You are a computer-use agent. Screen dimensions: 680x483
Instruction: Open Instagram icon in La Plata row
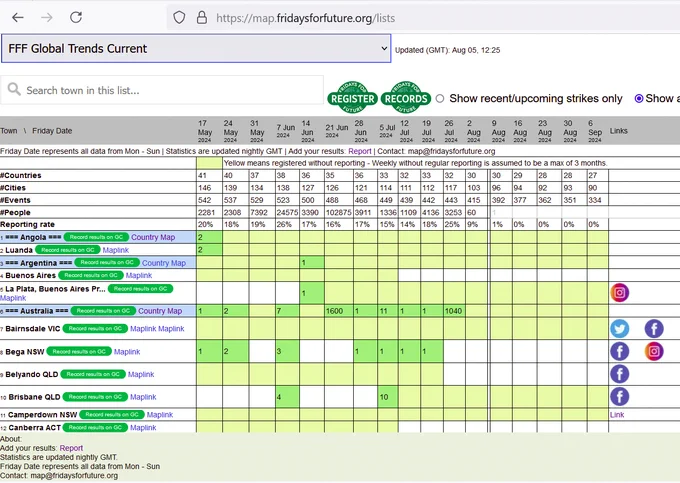point(619,293)
